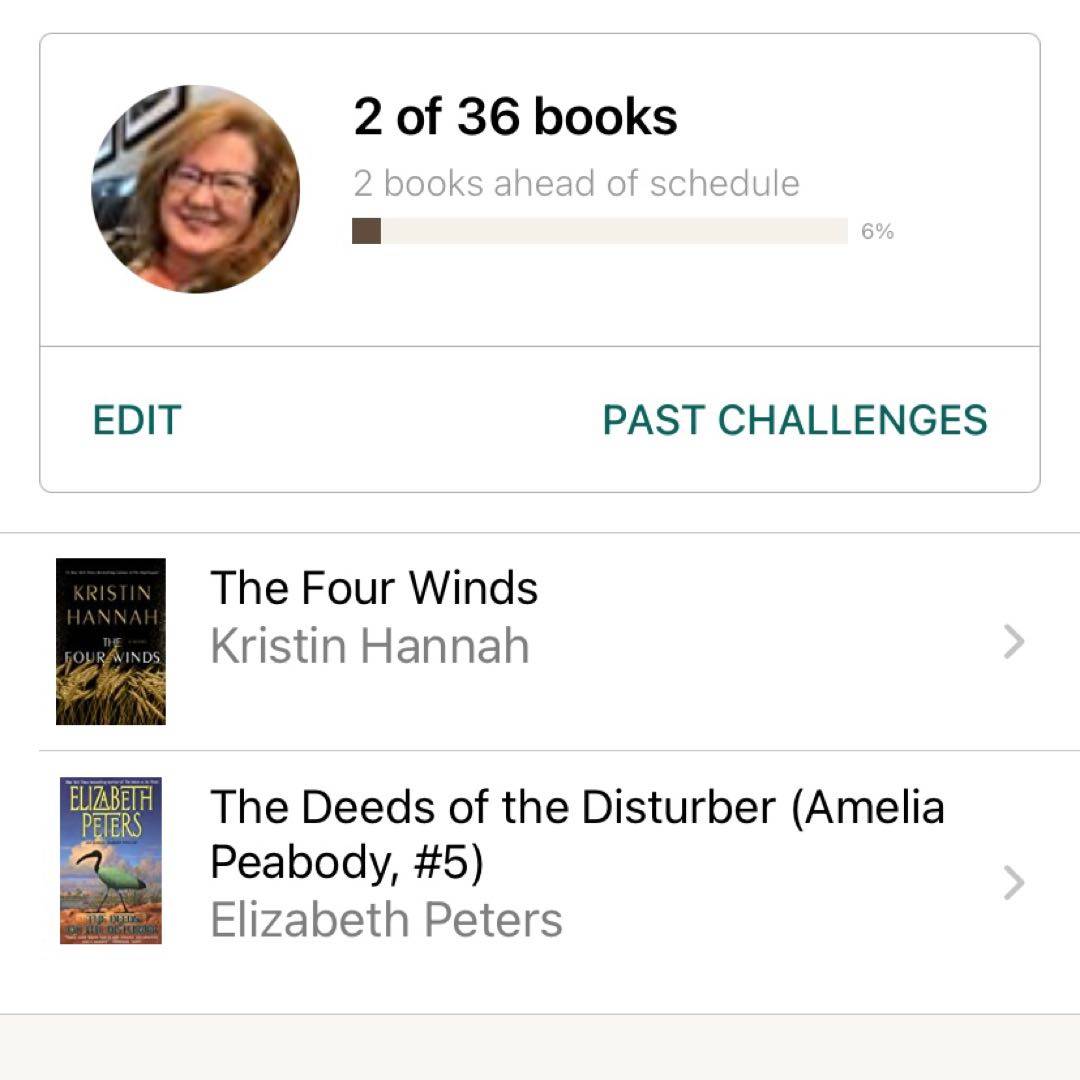Tap the profile avatar photo
1080x1080 pixels.
(x=195, y=189)
